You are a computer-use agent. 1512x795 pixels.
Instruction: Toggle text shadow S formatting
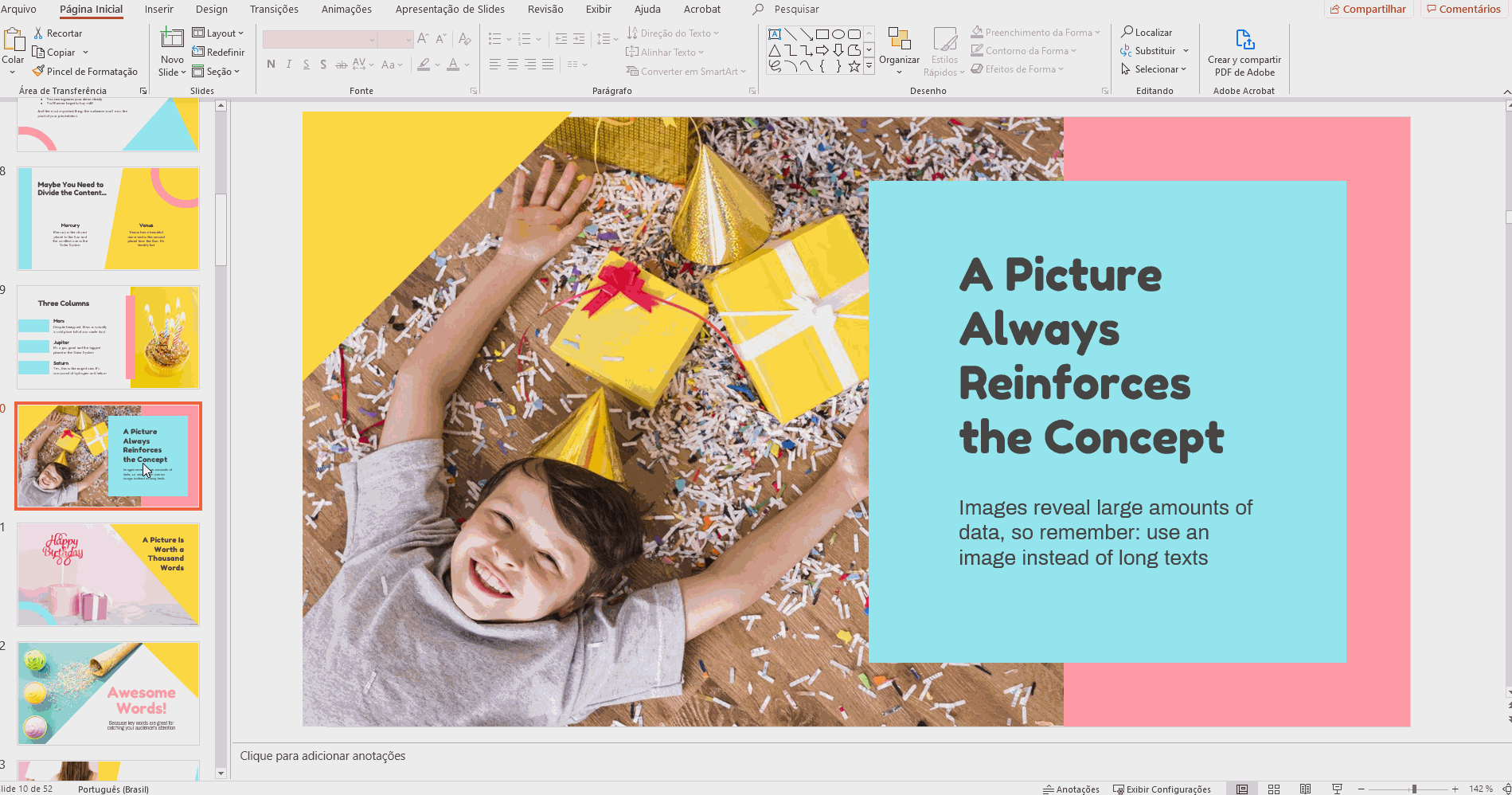(x=322, y=64)
